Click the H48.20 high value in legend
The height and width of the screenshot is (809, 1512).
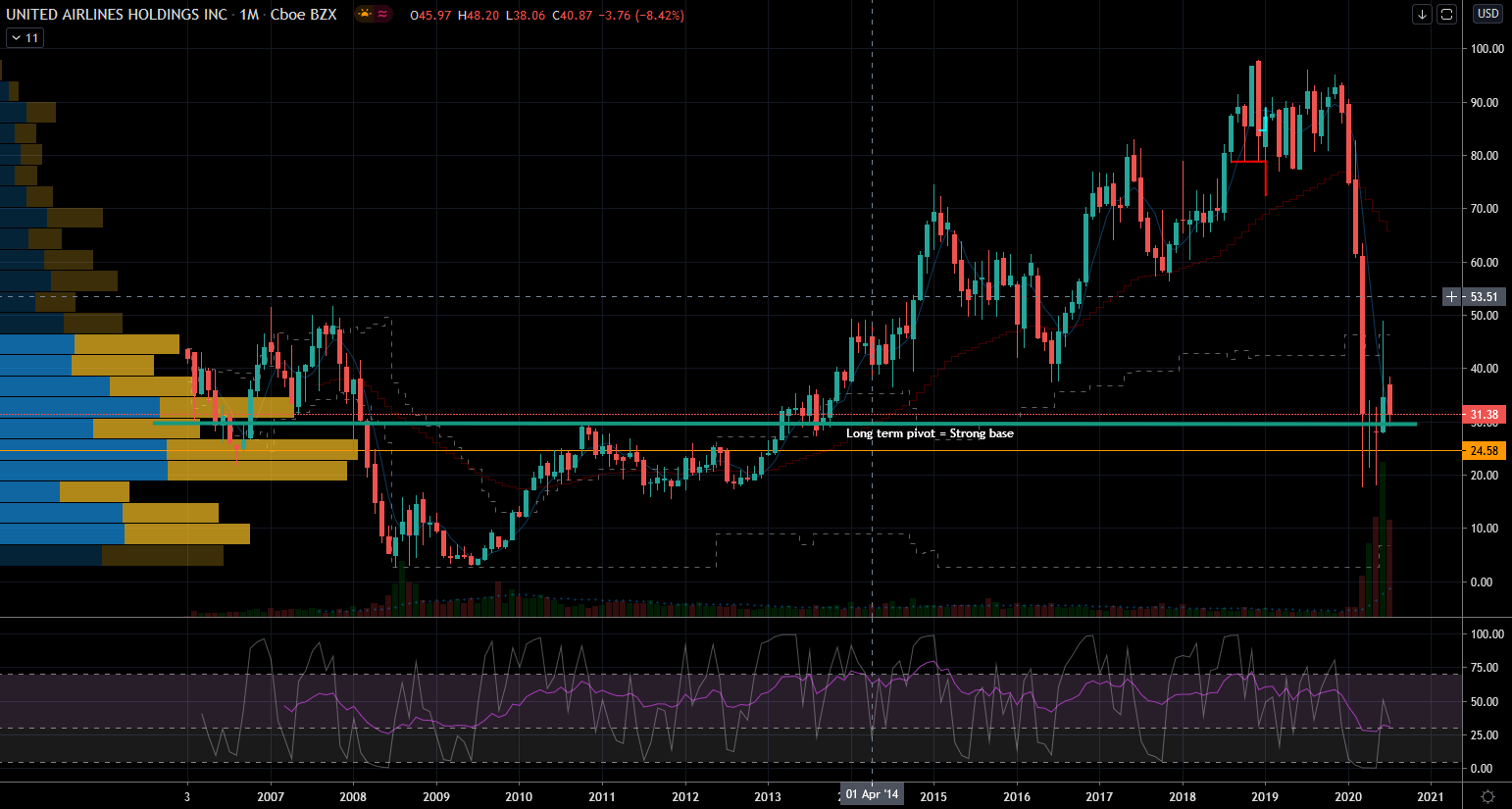coord(479,16)
